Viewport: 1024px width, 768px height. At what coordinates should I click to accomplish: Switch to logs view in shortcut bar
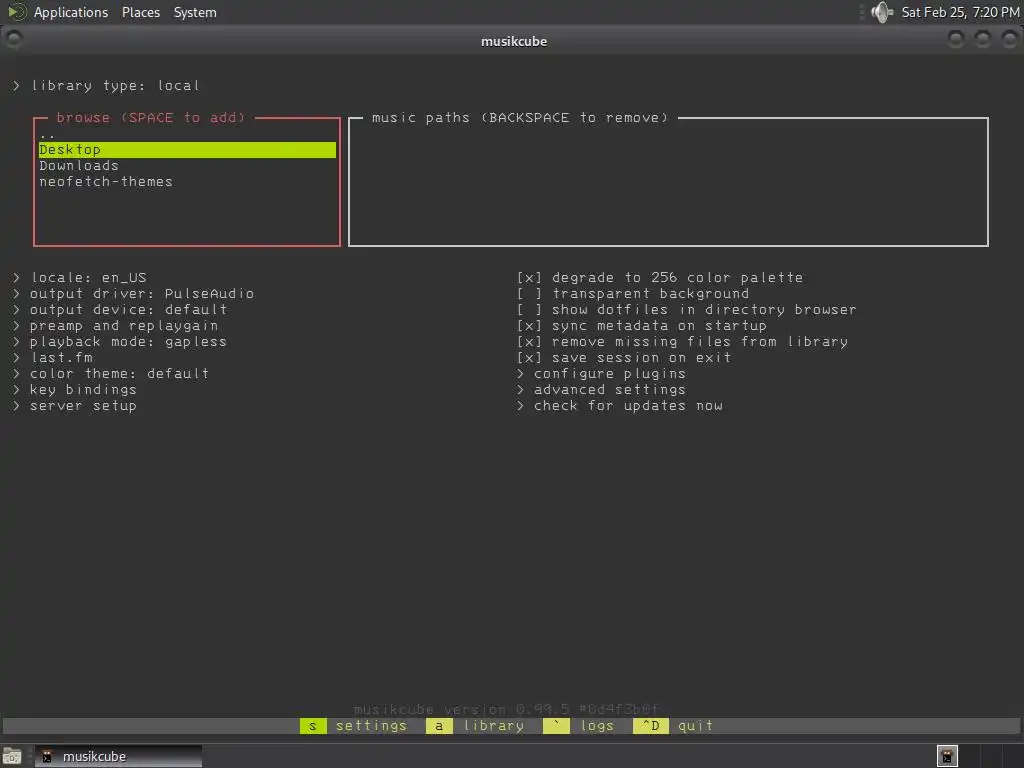(579, 726)
